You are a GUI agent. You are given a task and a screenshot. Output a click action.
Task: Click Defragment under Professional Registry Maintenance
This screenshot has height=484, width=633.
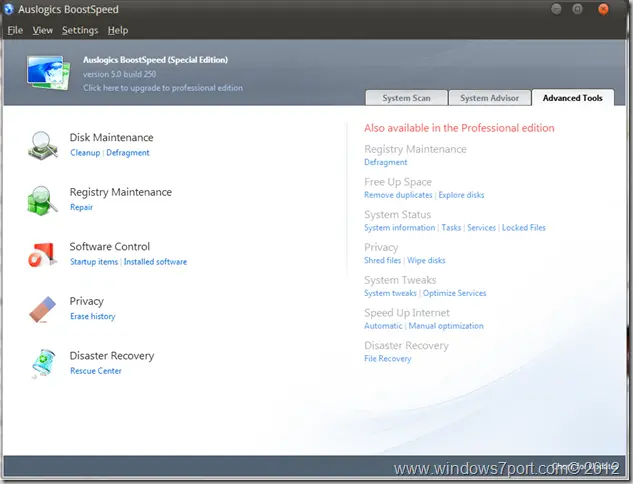tap(386, 162)
